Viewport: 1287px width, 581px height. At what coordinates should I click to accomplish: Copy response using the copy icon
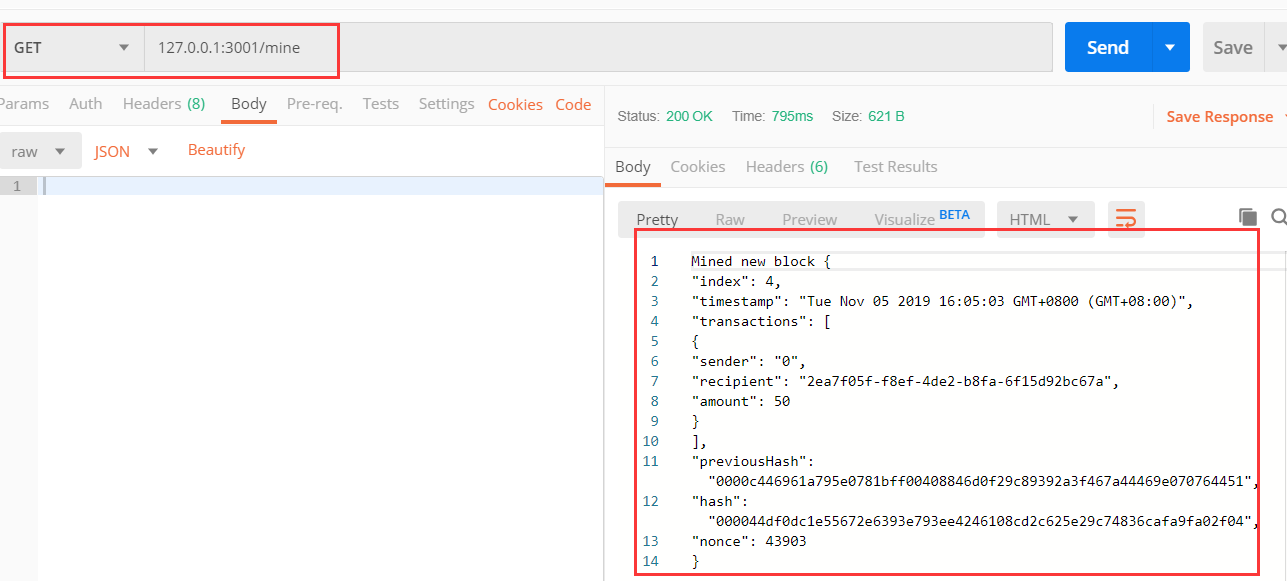point(1247,217)
